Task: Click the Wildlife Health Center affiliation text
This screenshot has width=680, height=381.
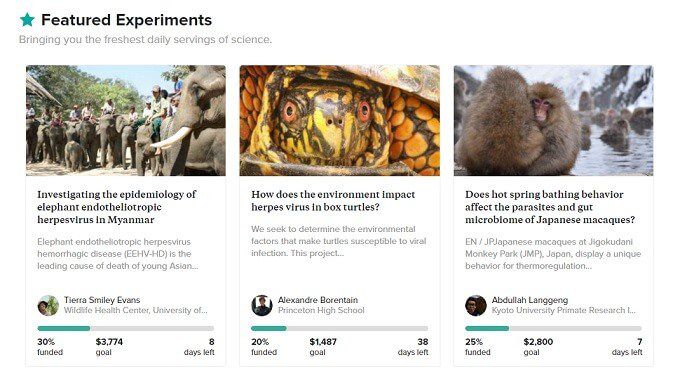Action: point(136,310)
